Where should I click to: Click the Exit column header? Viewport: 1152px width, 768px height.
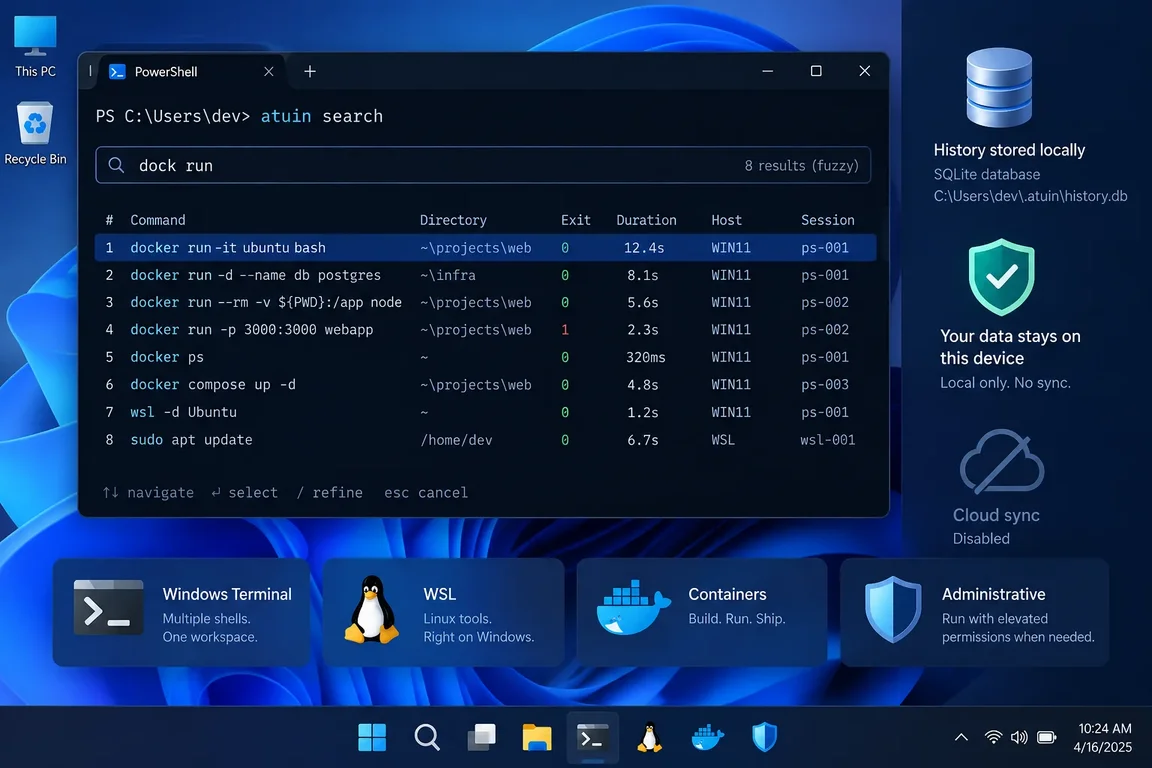click(576, 220)
